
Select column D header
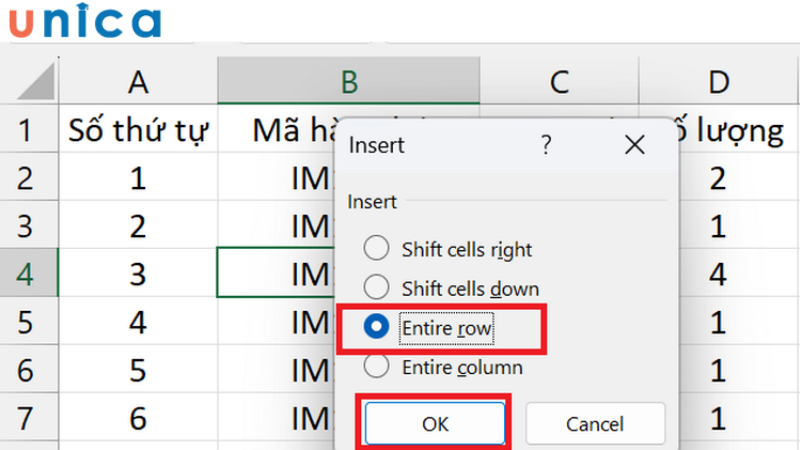(719, 81)
